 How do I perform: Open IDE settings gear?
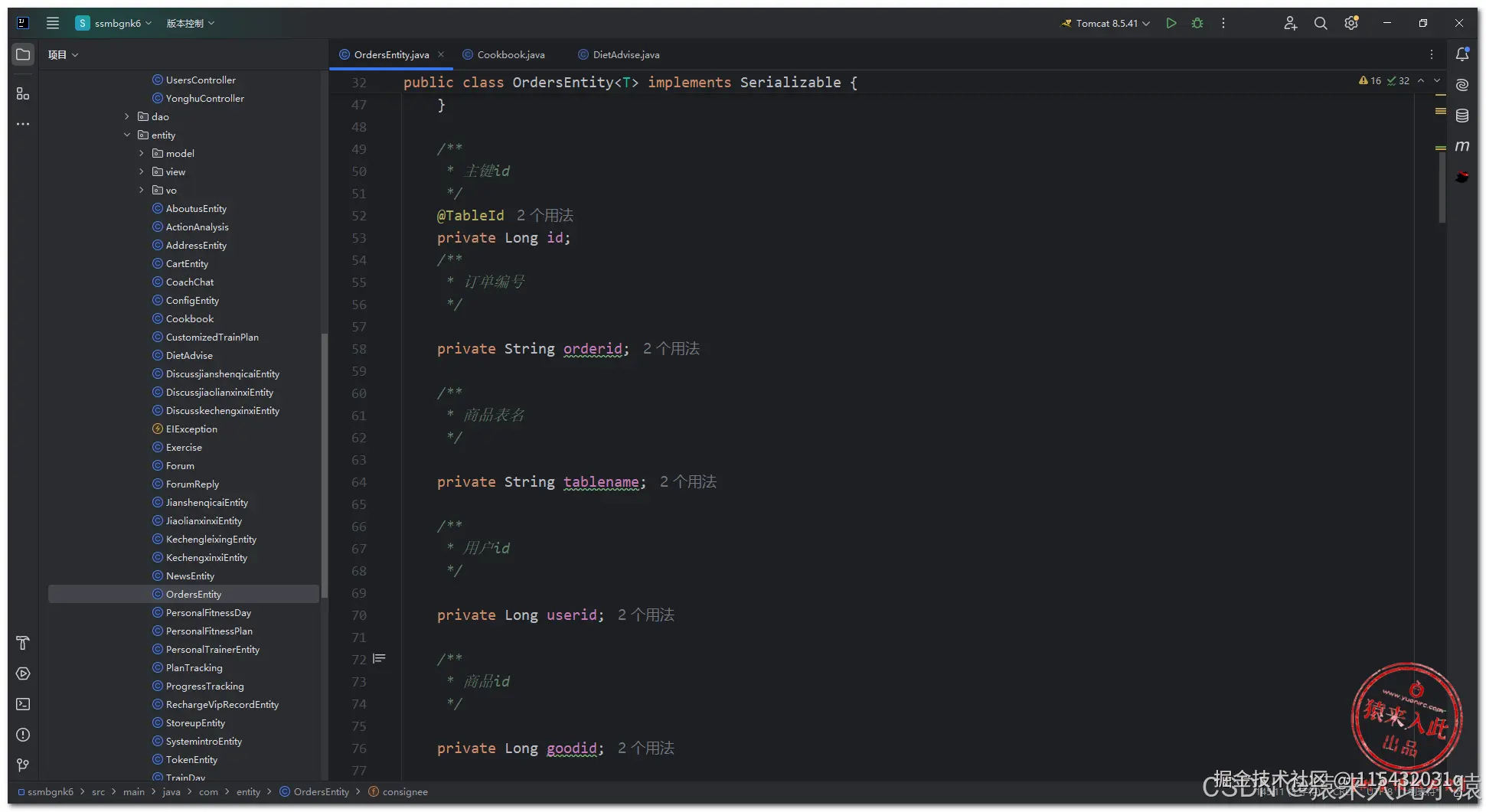pyautogui.click(x=1351, y=23)
